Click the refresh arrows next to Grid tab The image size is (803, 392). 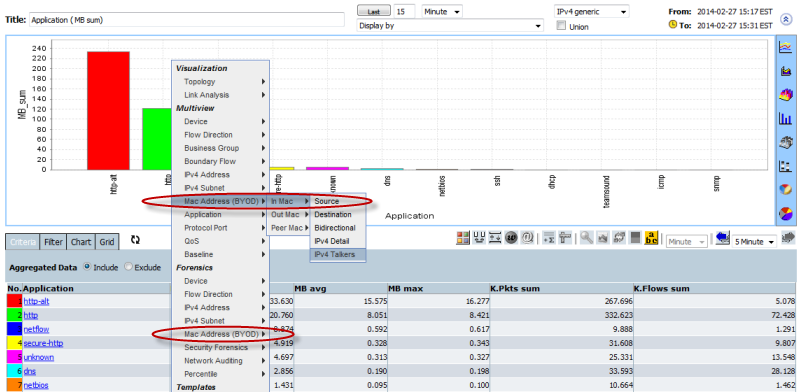coord(135,240)
